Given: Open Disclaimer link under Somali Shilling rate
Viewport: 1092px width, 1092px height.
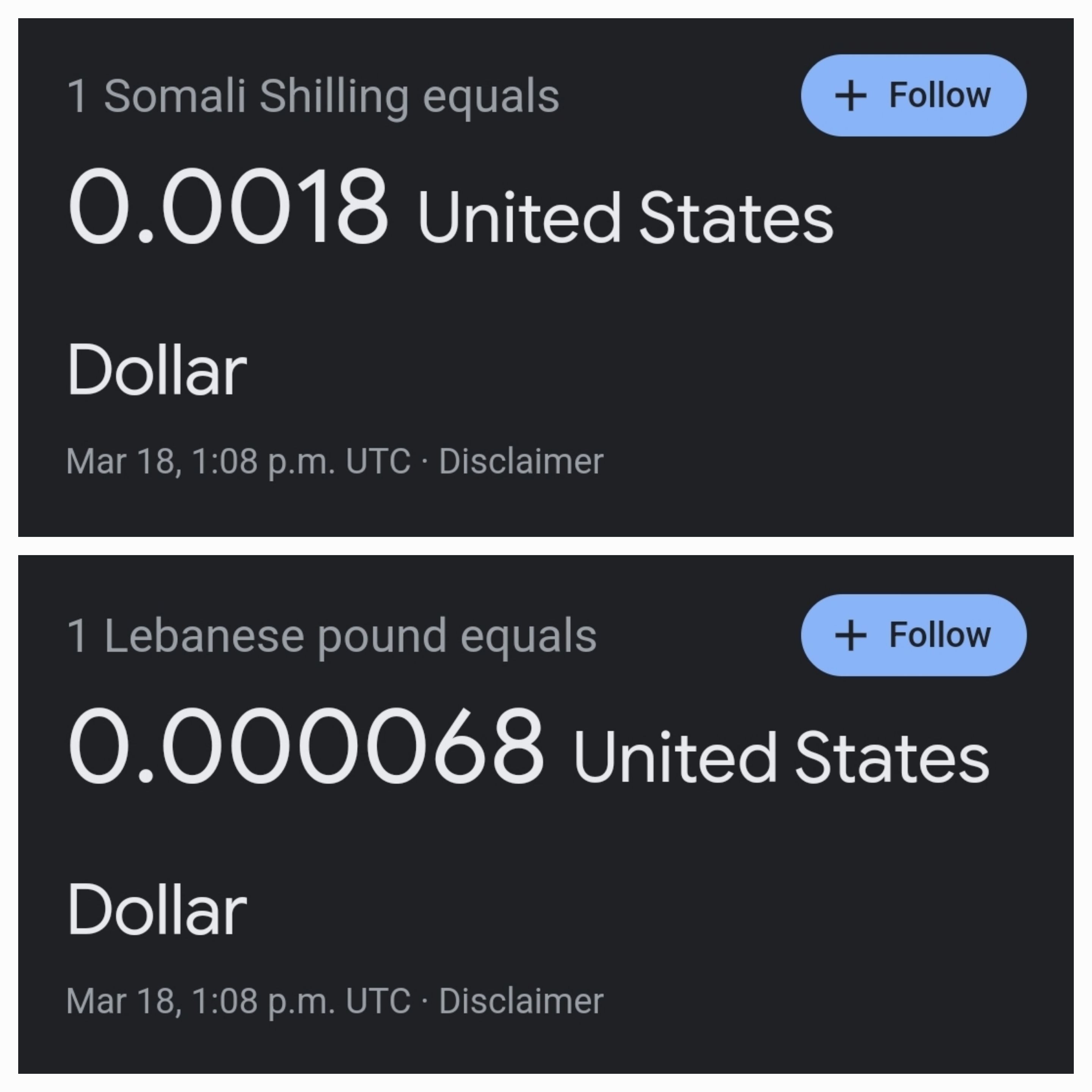Looking at the screenshot, I should pos(521,462).
